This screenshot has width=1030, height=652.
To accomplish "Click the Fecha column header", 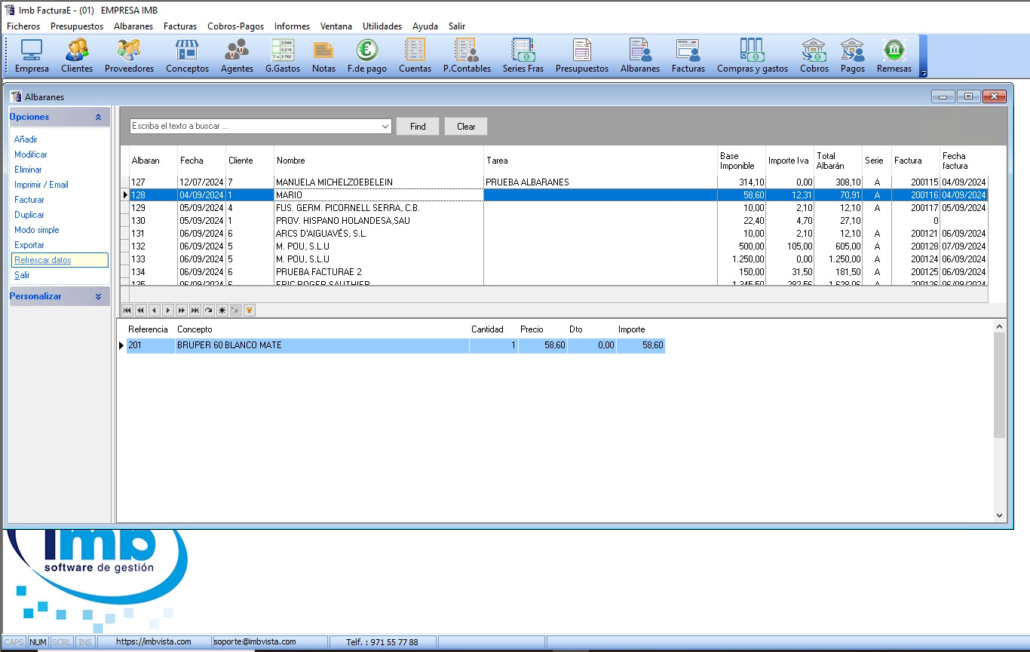I will click(202, 160).
